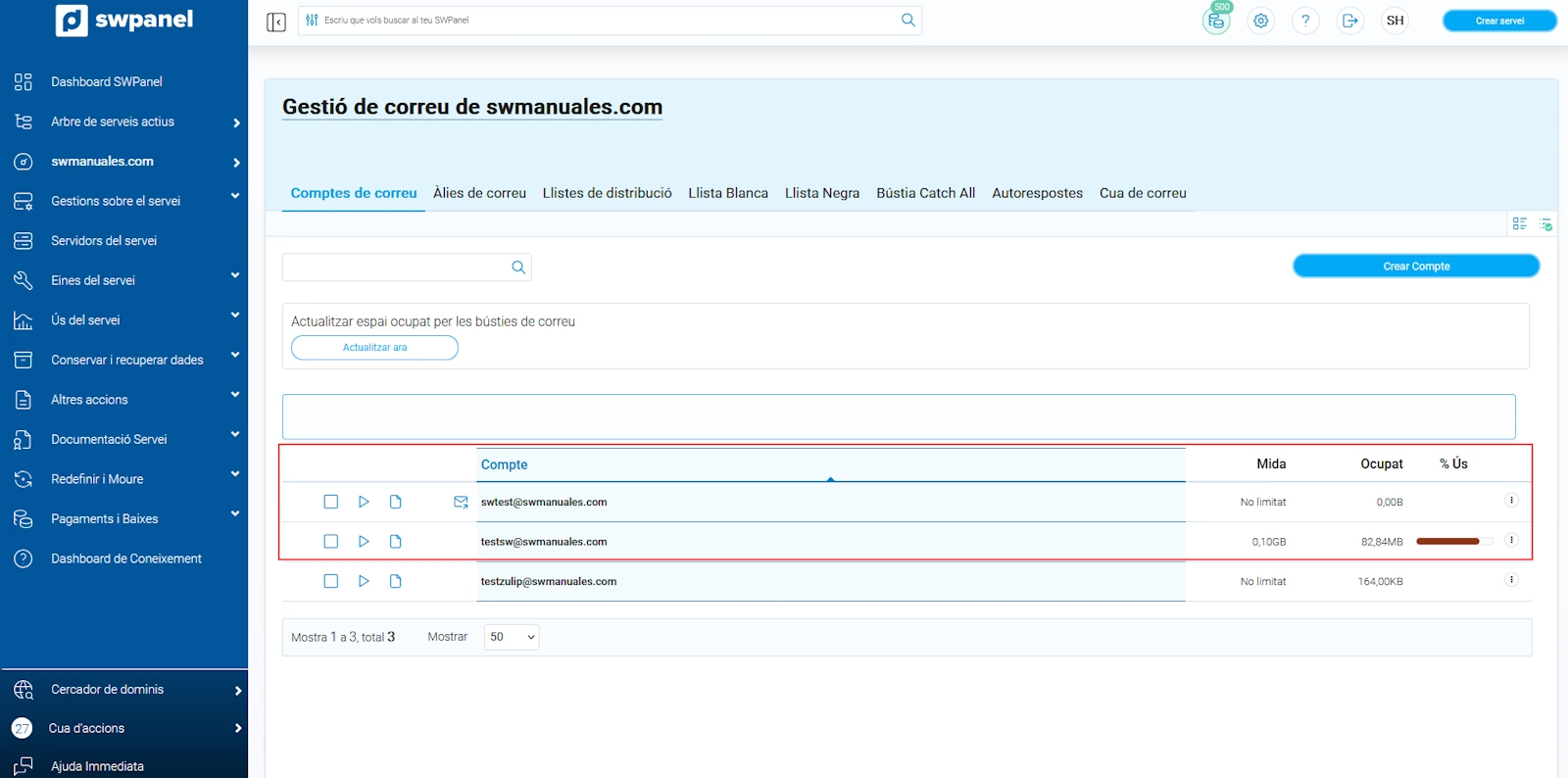Click the document icon for testsw@swmanuales.com
This screenshot has height=778, width=1568.
point(396,542)
